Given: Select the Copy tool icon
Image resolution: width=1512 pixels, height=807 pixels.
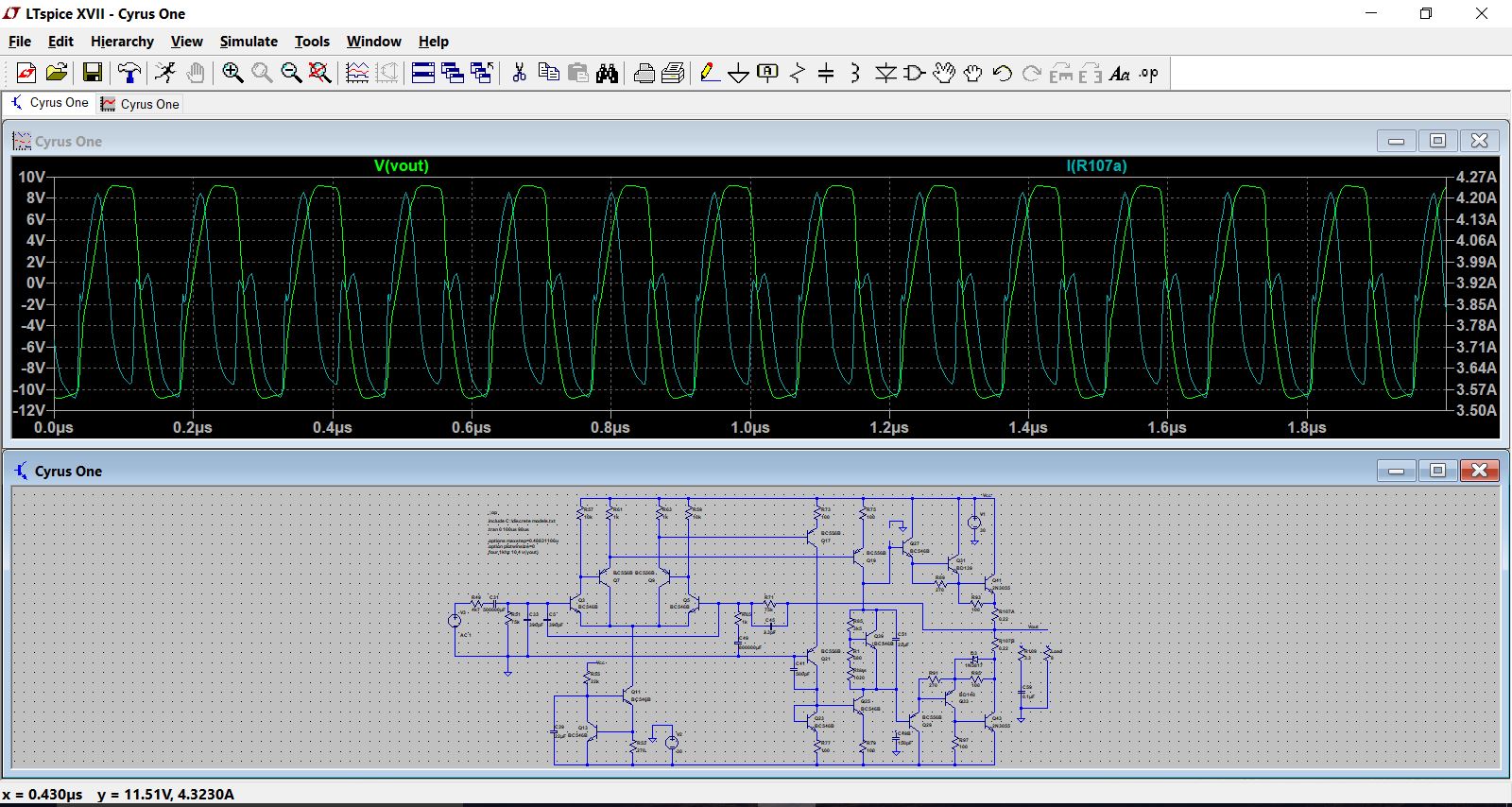Looking at the screenshot, I should pos(548,73).
